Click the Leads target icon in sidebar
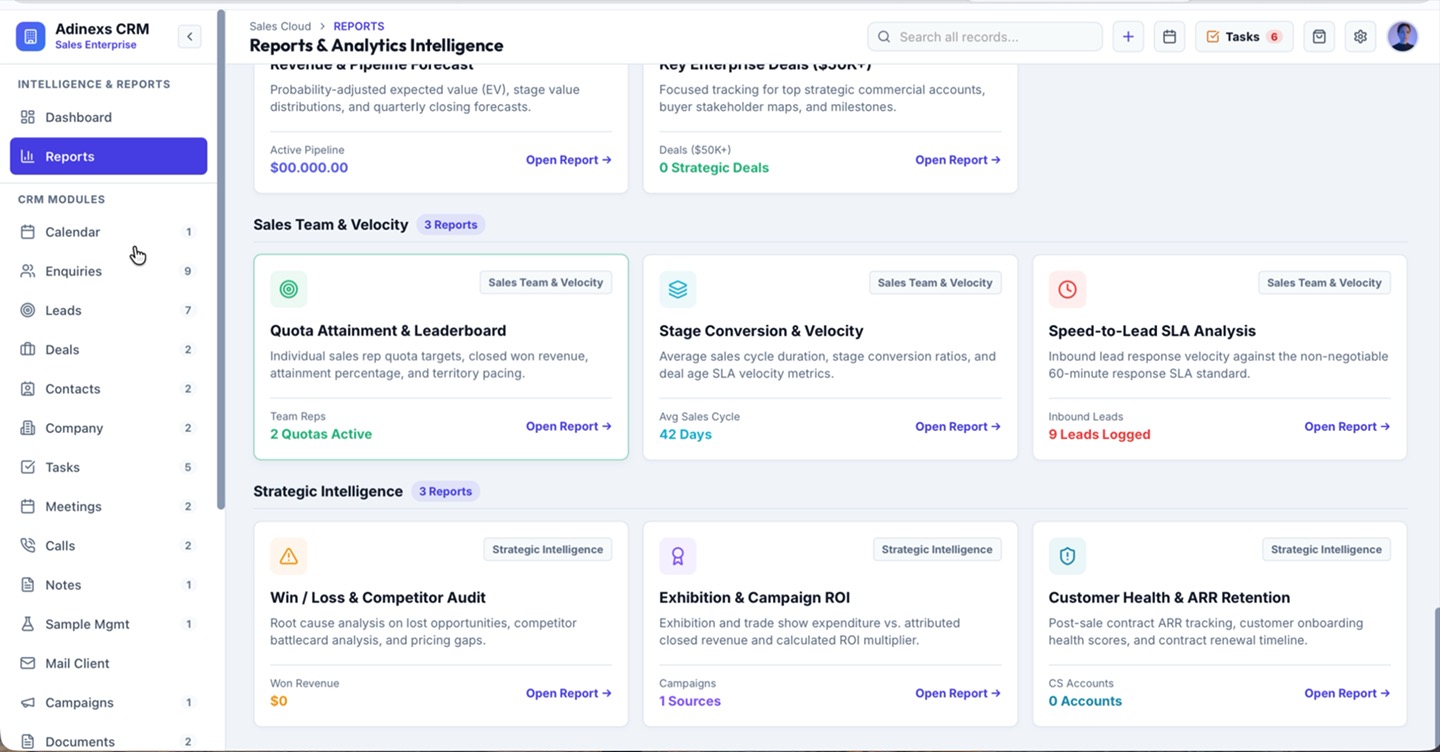 pos(28,310)
